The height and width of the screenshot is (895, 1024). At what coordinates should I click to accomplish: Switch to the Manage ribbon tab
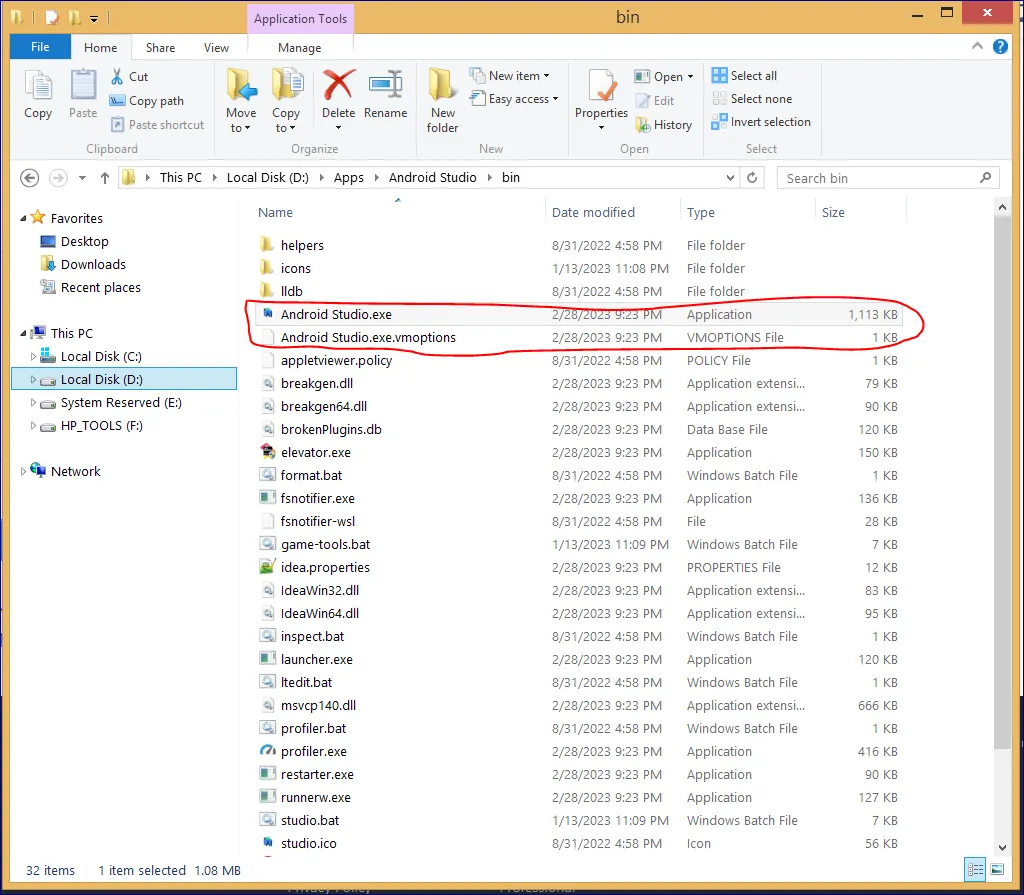299,47
